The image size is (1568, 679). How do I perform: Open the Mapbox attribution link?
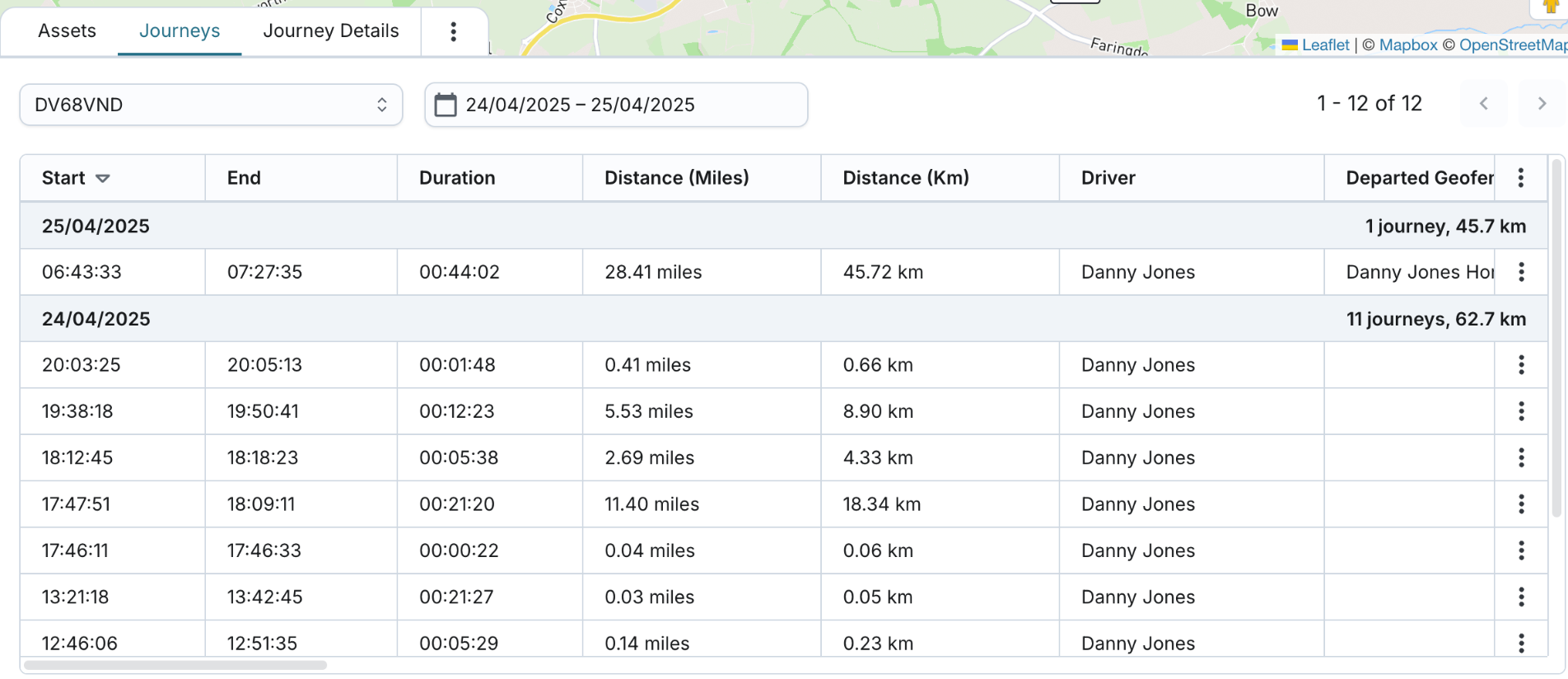pyautogui.click(x=1408, y=45)
